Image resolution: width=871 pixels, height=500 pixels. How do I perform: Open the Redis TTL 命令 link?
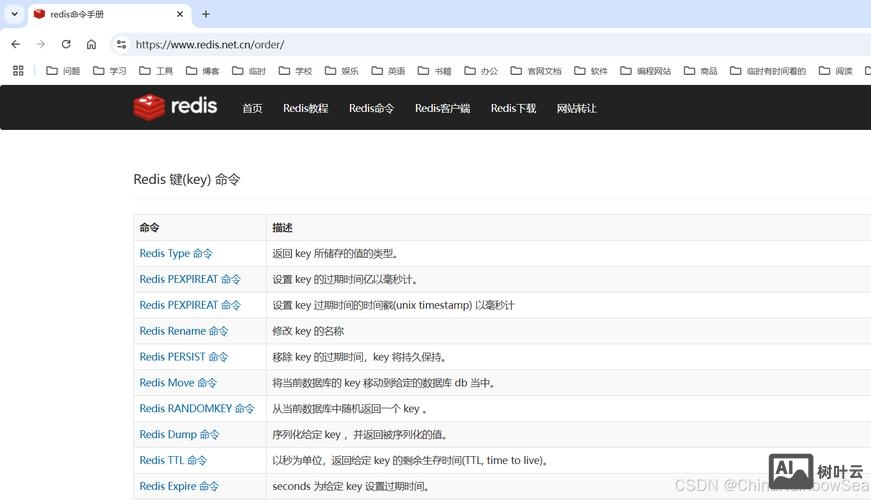(x=173, y=460)
